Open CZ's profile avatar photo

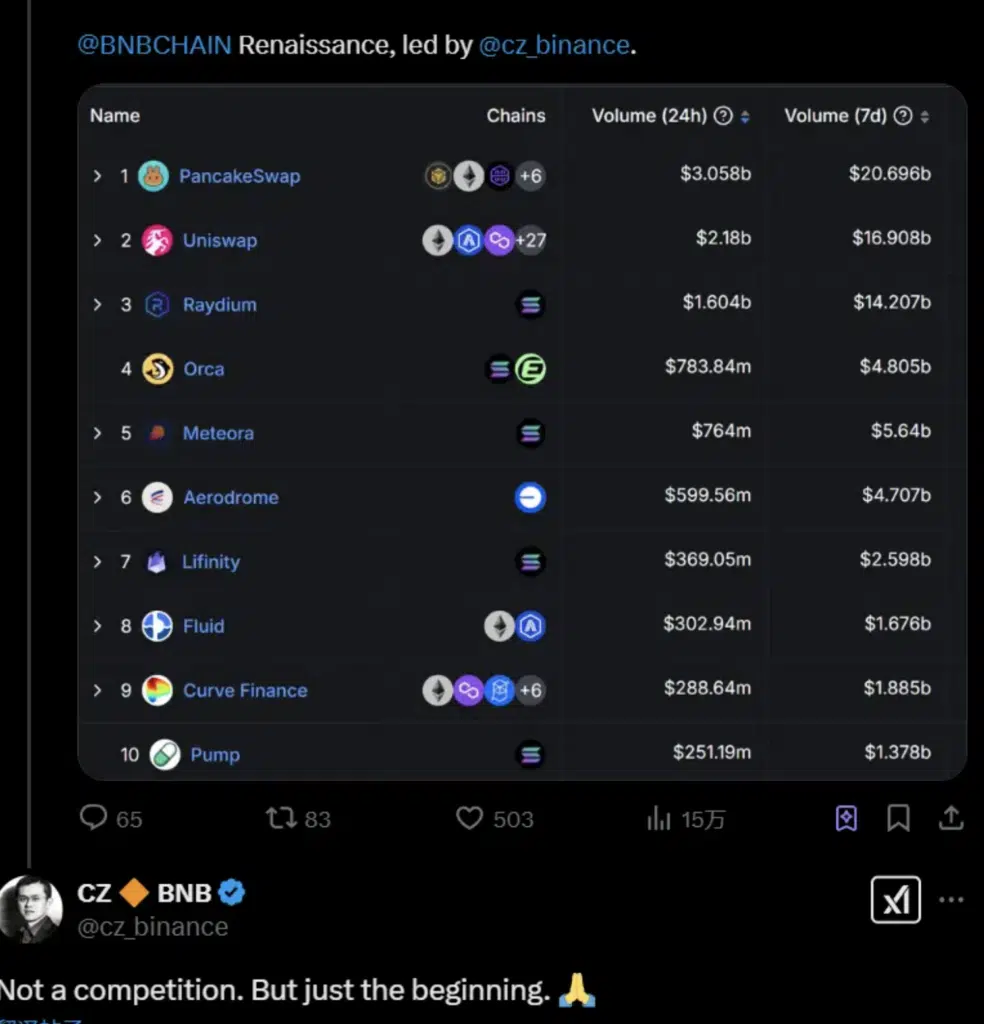(x=31, y=909)
